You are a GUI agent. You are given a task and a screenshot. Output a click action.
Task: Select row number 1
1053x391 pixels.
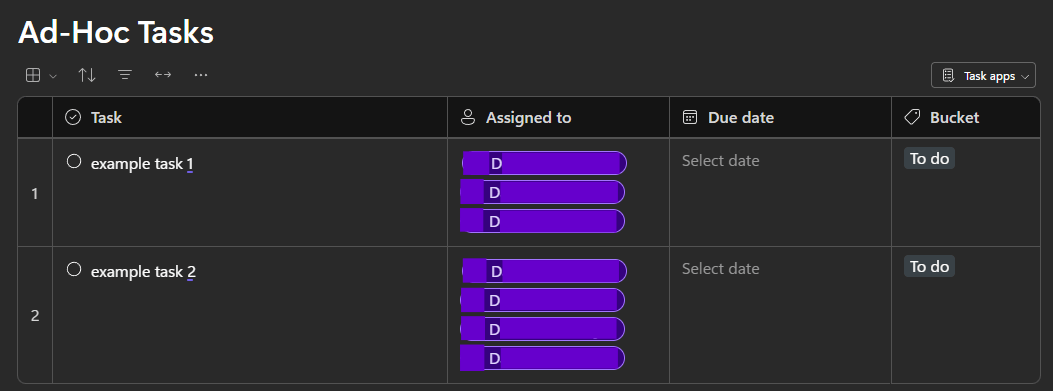(35, 194)
